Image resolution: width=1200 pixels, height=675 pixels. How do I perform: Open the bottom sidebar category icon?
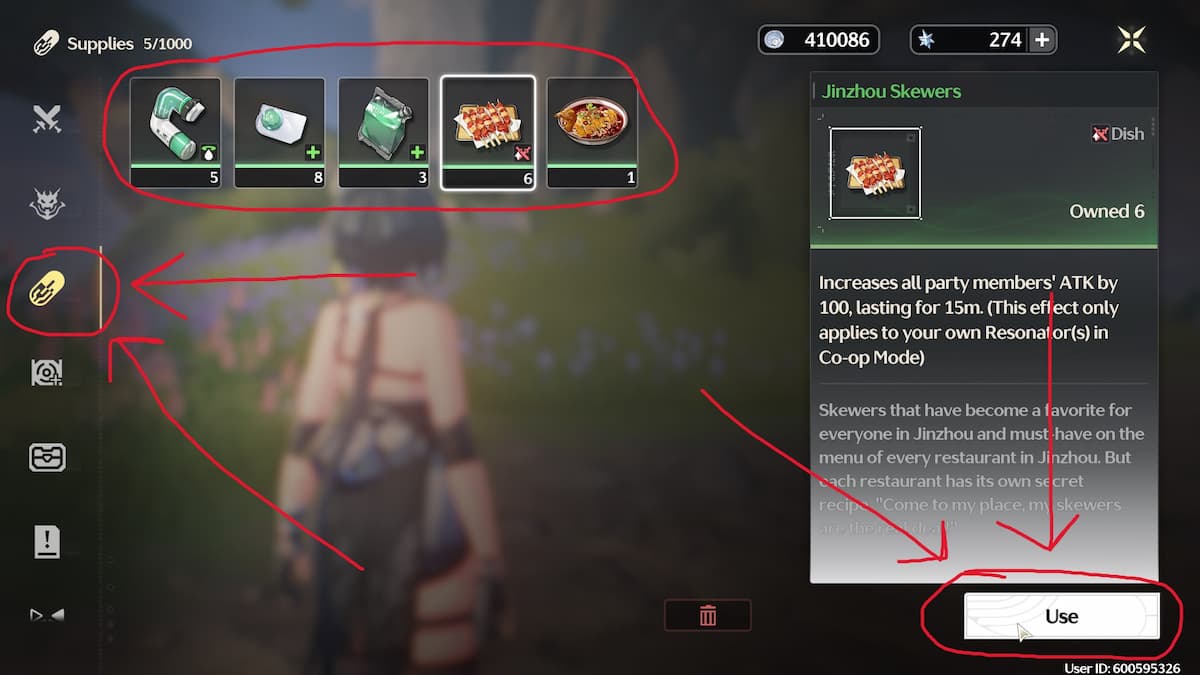46,615
